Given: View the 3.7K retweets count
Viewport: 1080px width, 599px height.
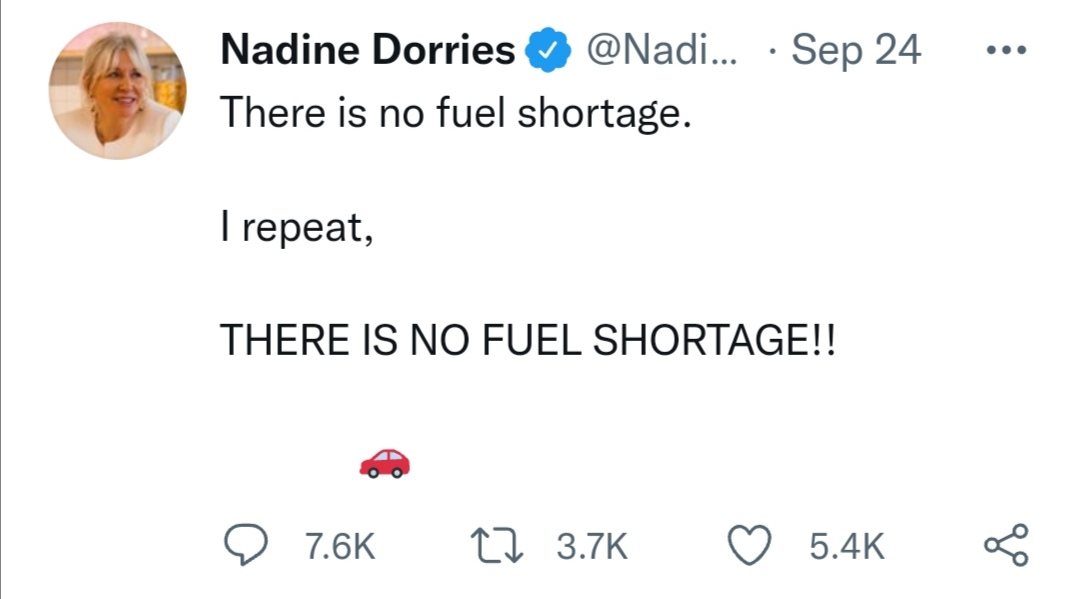Looking at the screenshot, I should click(x=592, y=547).
